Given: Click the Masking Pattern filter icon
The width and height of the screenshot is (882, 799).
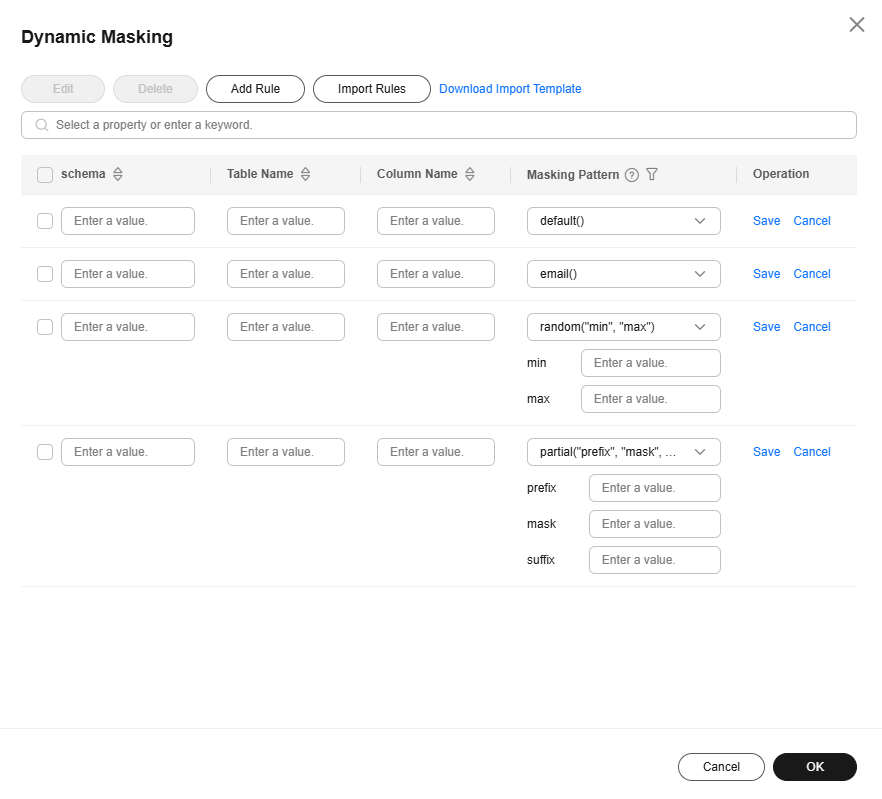Looking at the screenshot, I should [652, 174].
